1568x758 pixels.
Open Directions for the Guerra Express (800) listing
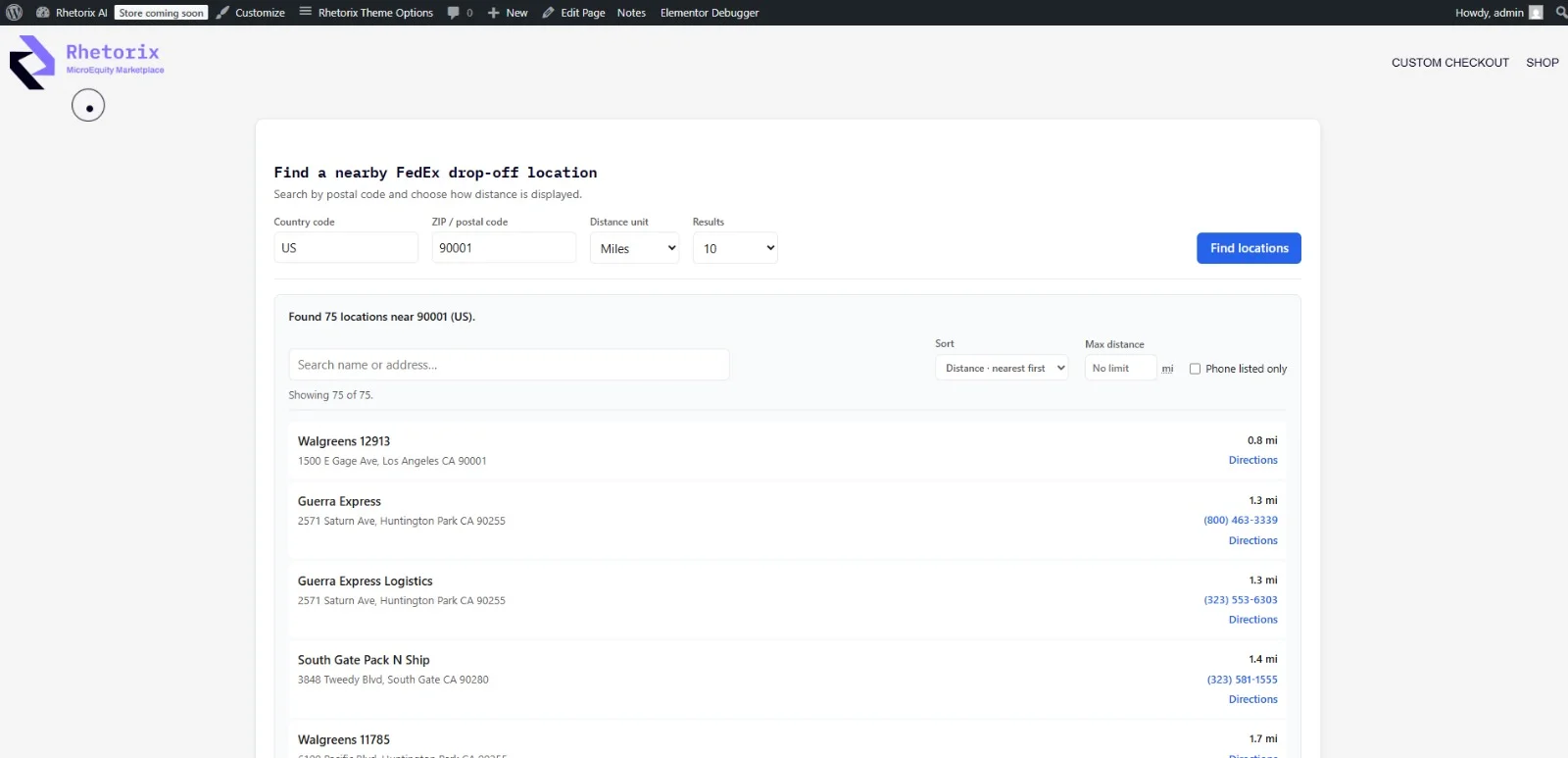tap(1253, 540)
